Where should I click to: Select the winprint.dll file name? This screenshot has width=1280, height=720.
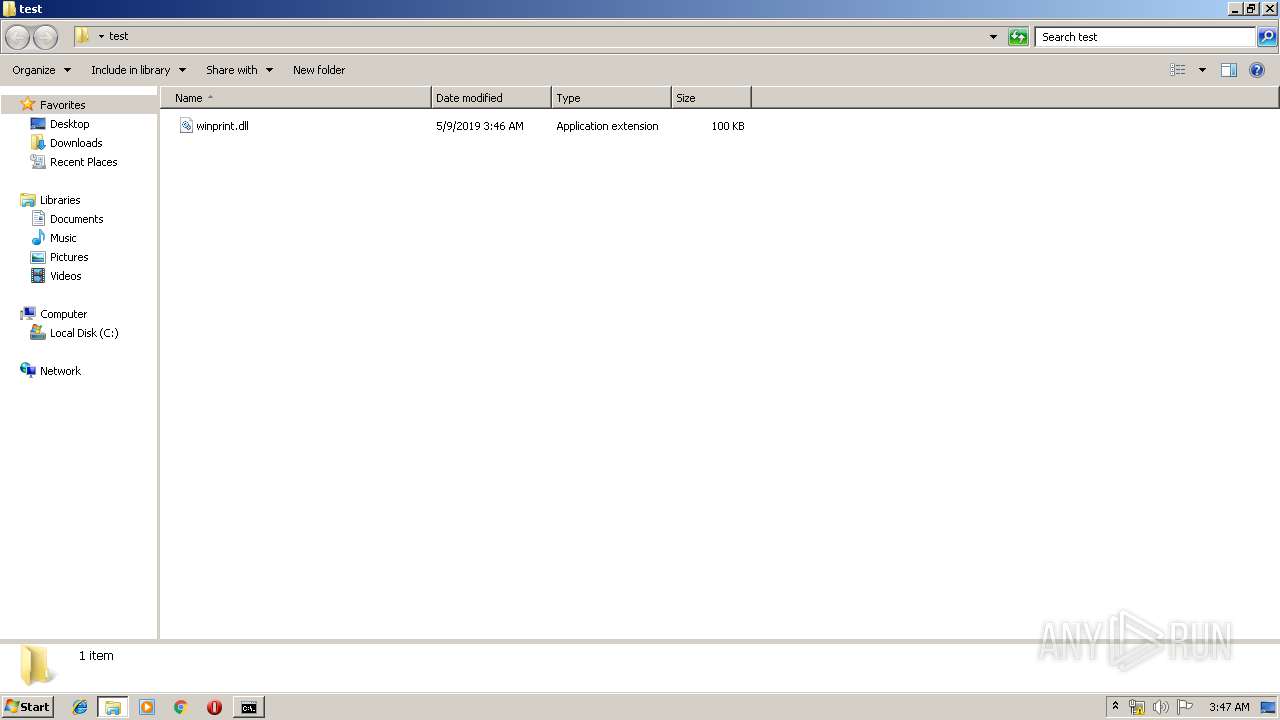[222, 126]
